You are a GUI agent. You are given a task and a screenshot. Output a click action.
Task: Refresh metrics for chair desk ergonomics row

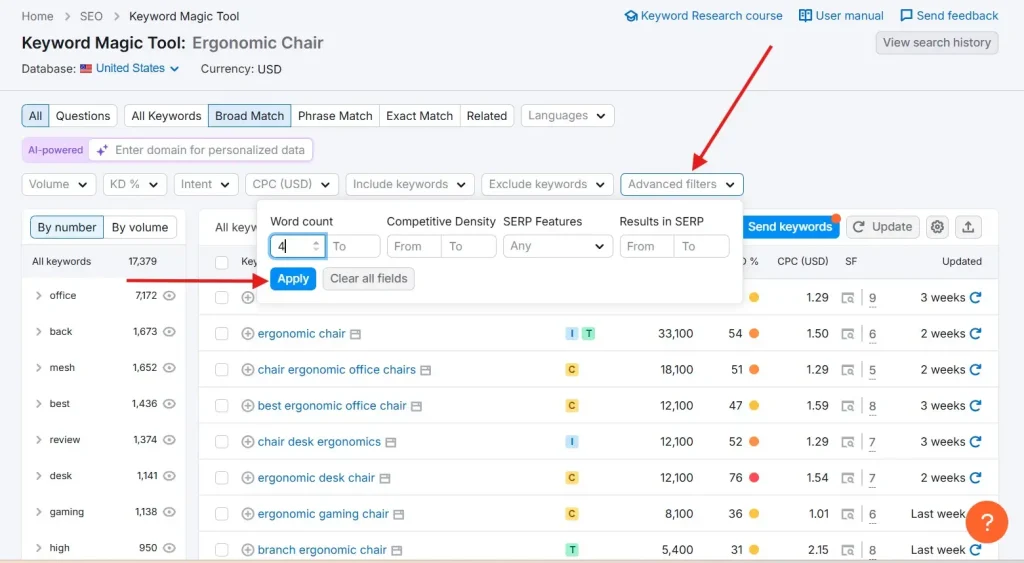coord(976,442)
